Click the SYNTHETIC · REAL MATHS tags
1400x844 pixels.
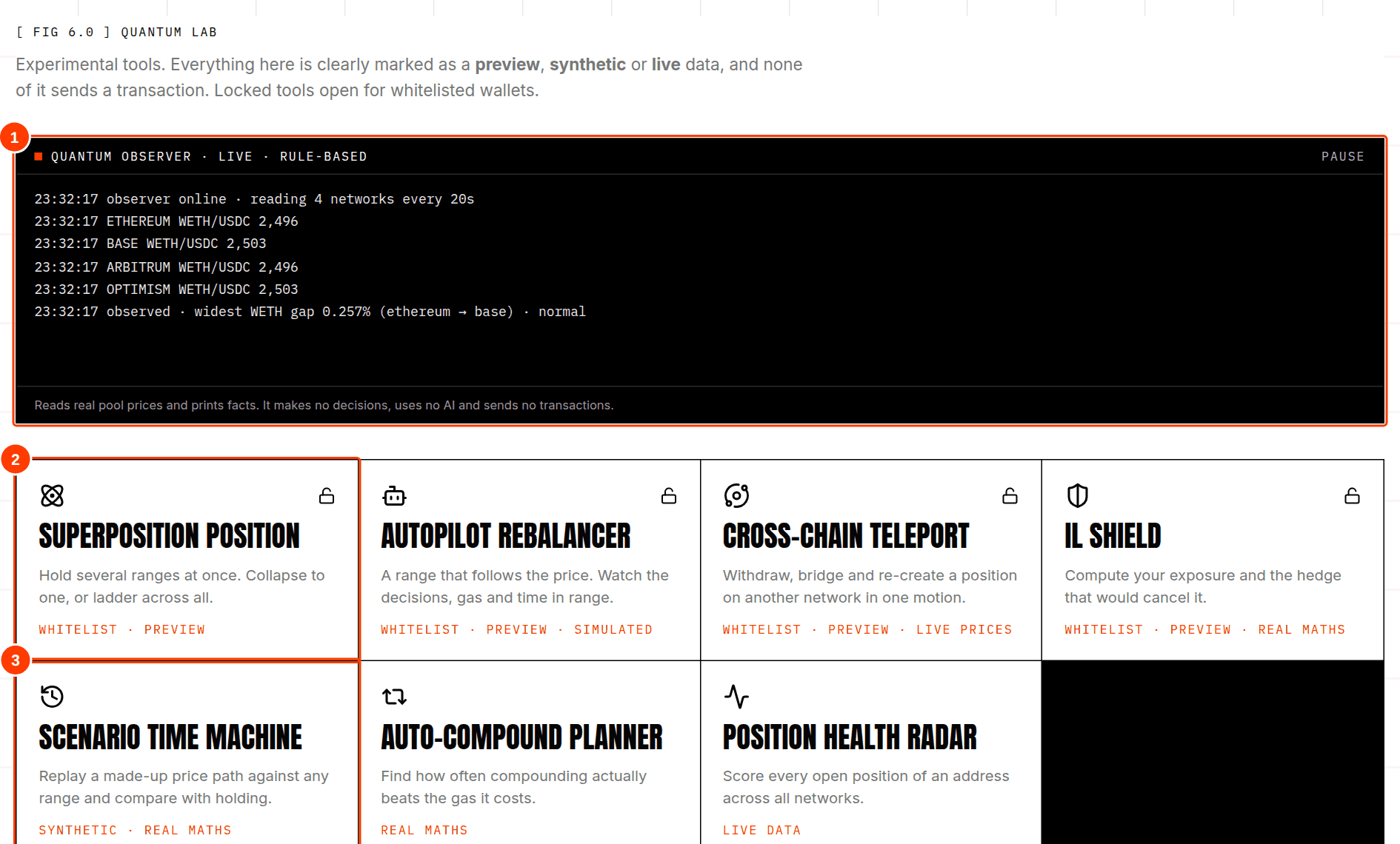coord(135,830)
